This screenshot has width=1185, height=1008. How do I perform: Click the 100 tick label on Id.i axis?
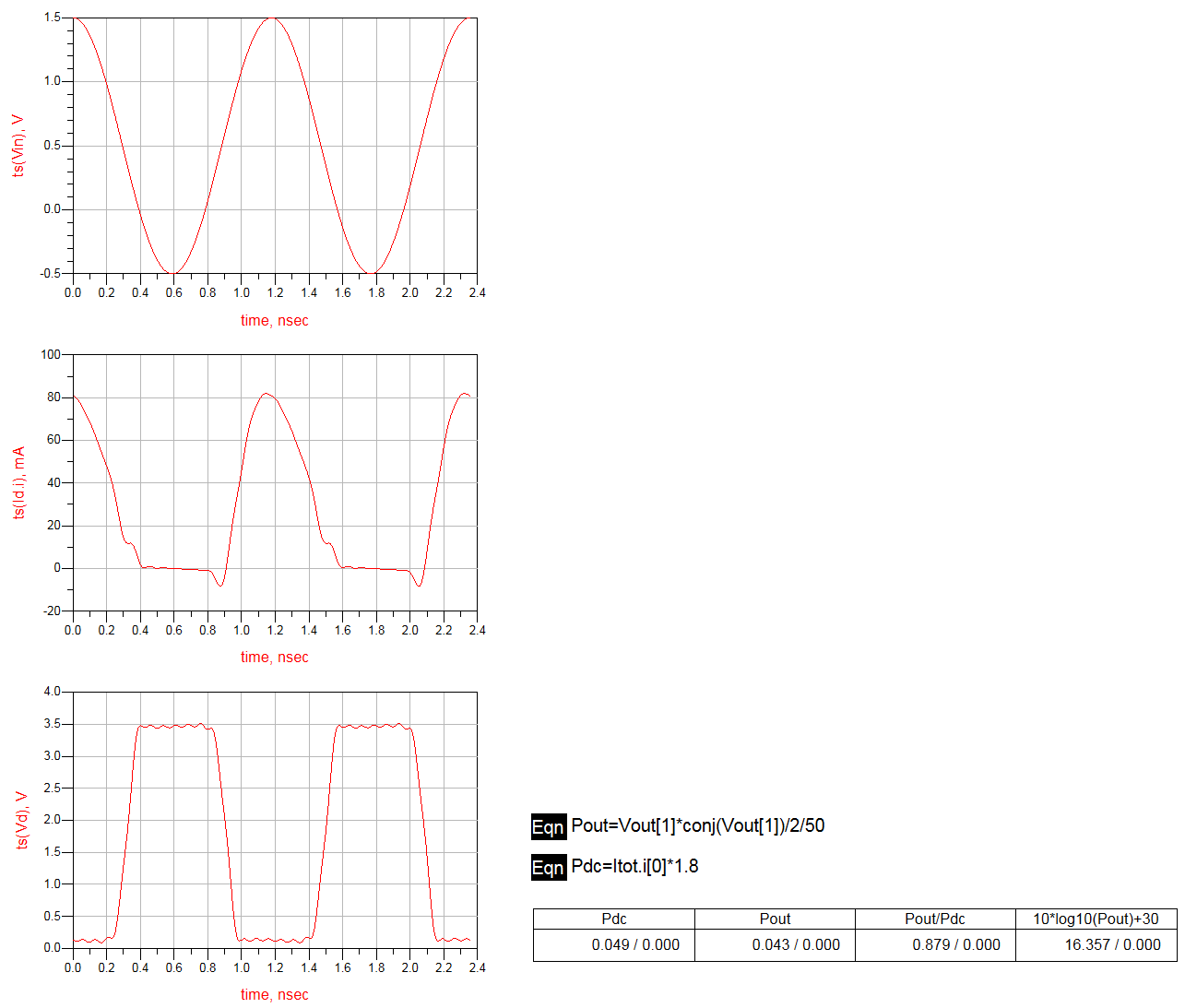pyautogui.click(x=51, y=354)
